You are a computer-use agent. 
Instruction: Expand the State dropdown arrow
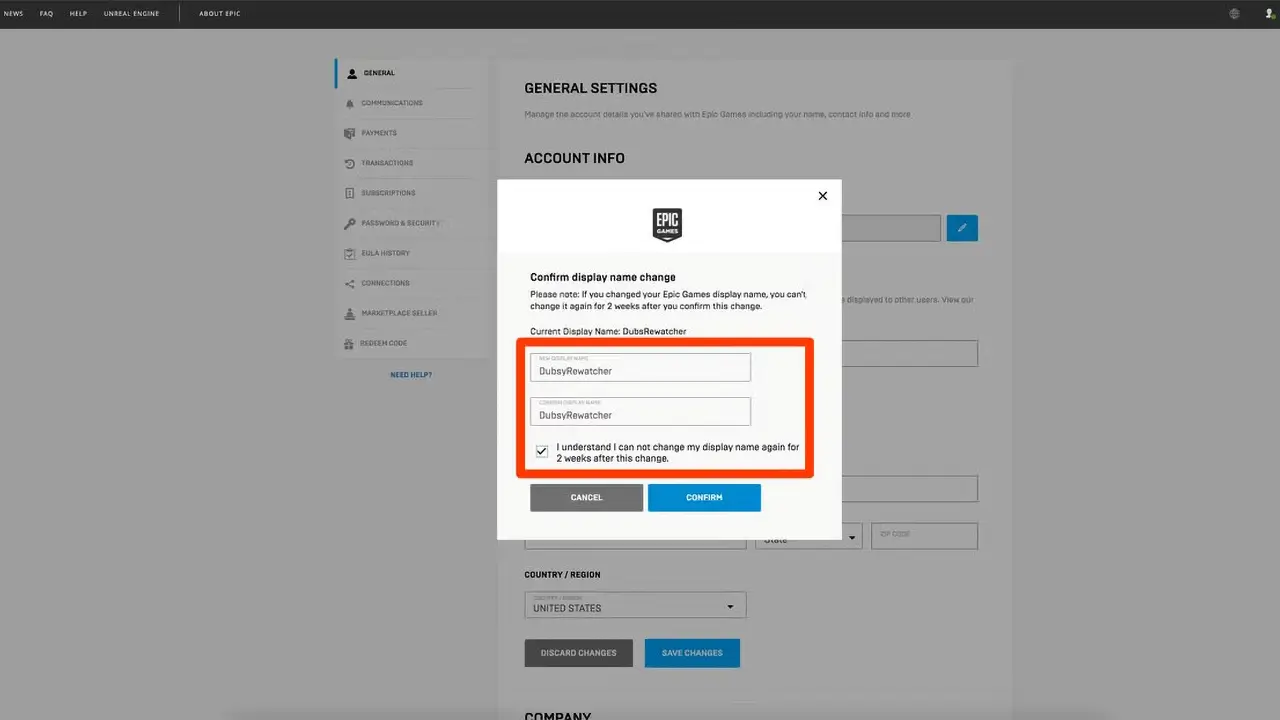tap(853, 538)
